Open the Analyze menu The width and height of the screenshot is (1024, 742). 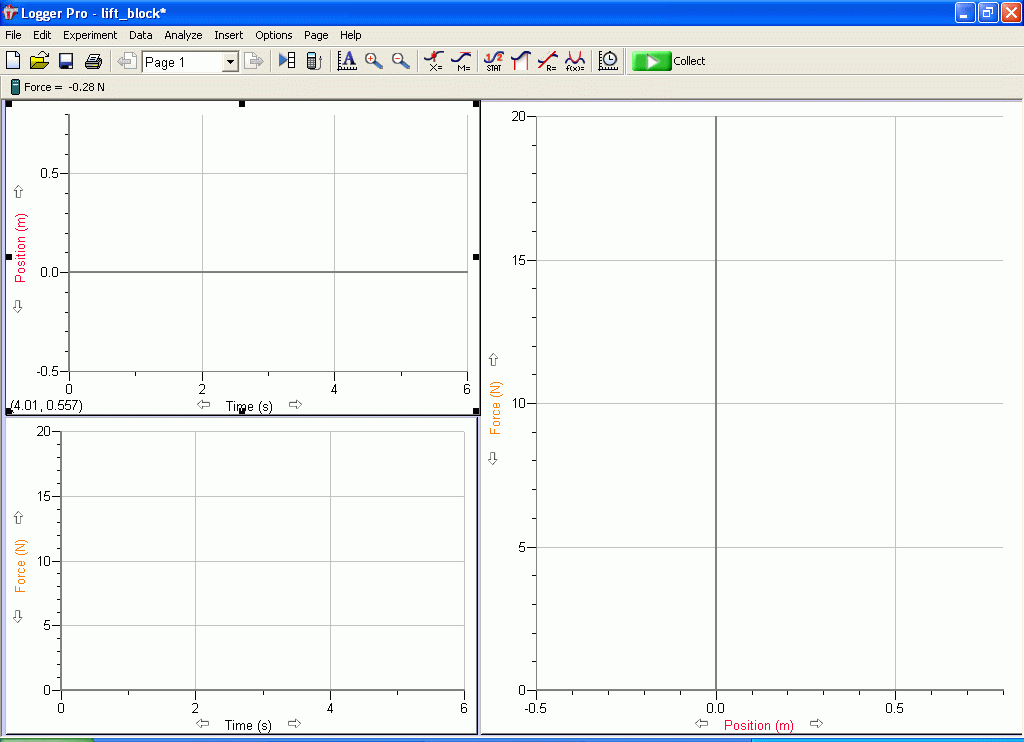coord(183,35)
